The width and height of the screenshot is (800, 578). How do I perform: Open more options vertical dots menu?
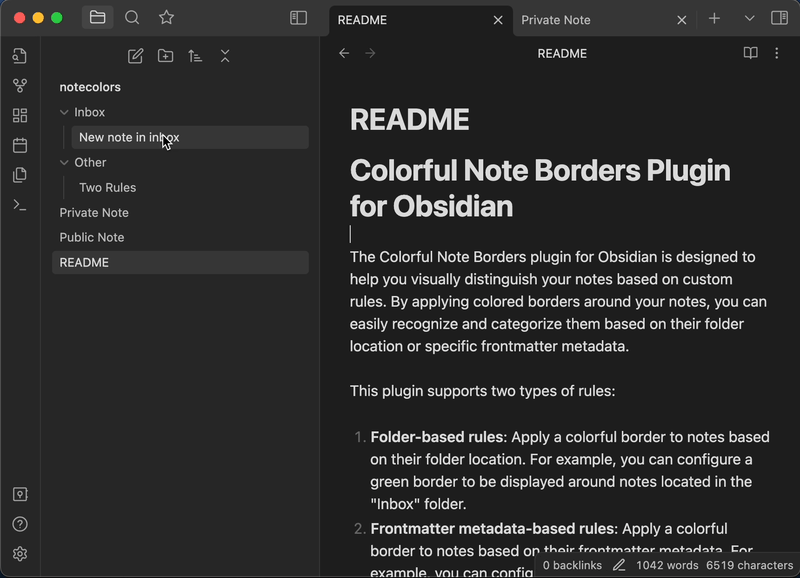777,53
